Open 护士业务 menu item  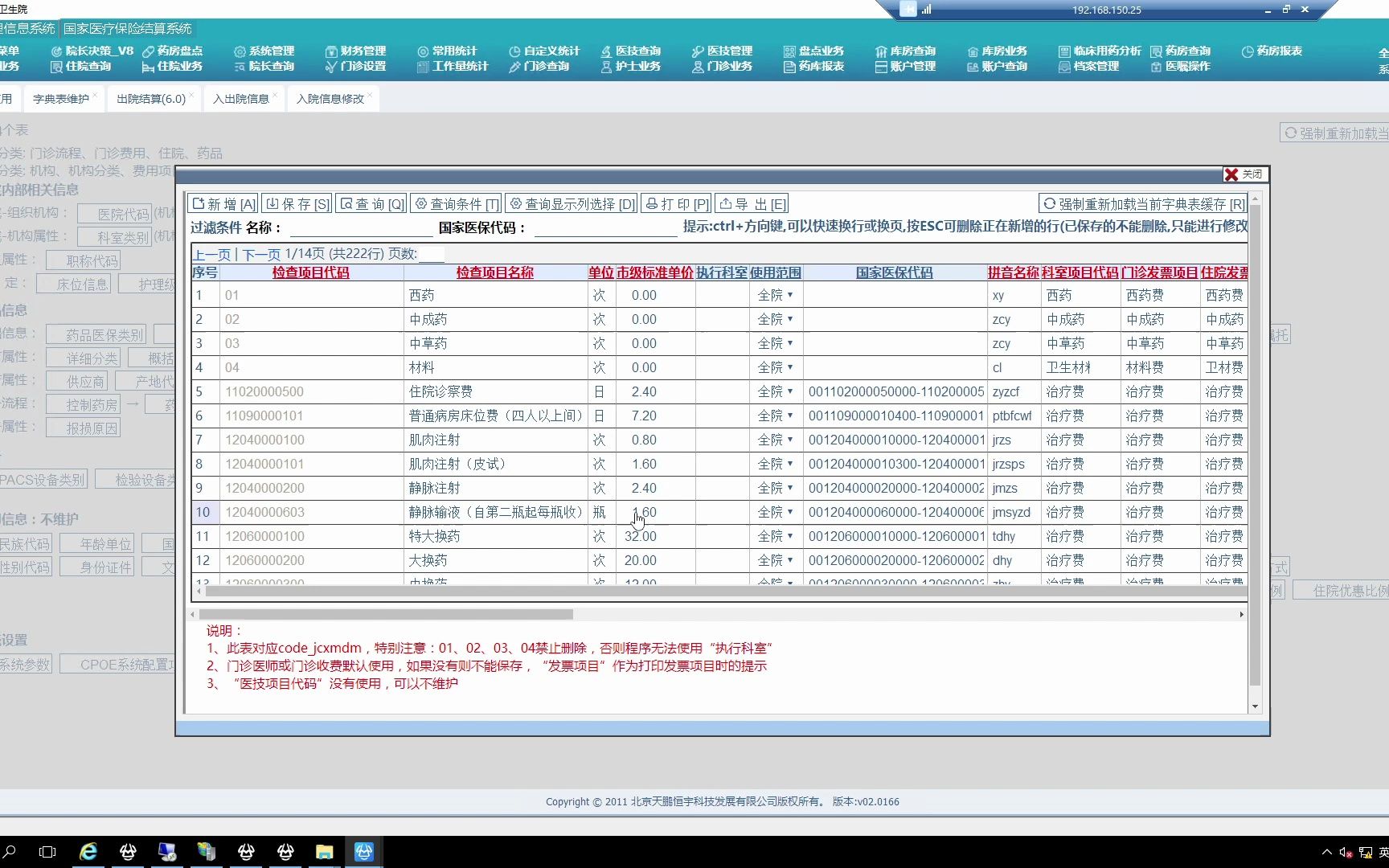[631, 66]
